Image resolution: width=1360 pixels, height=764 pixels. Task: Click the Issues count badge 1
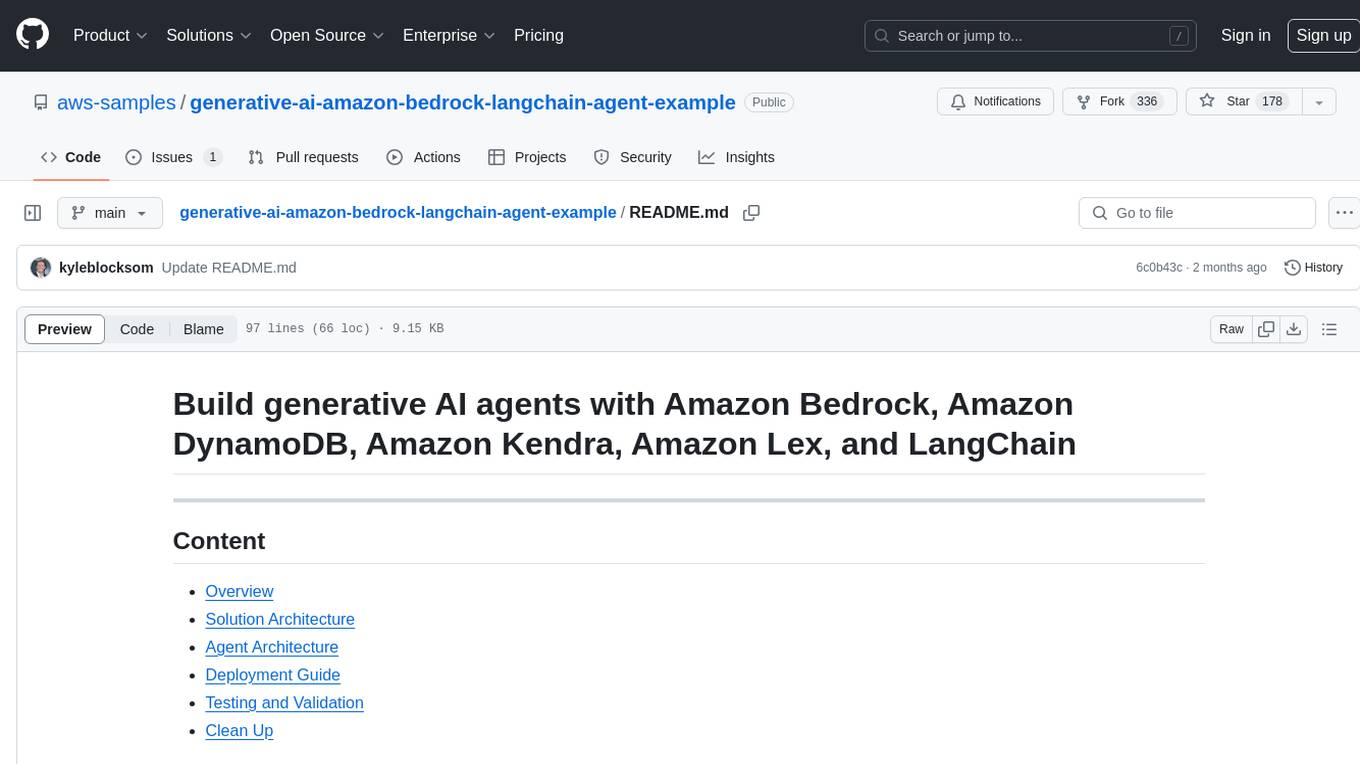(212, 157)
